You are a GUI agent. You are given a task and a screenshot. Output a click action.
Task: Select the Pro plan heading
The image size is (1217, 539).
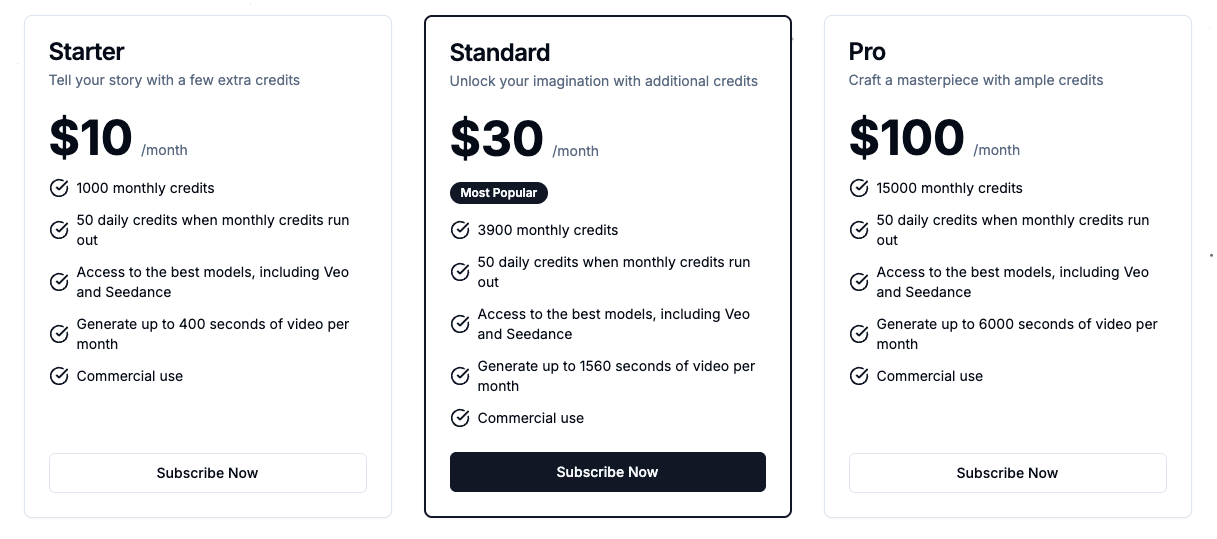(867, 52)
